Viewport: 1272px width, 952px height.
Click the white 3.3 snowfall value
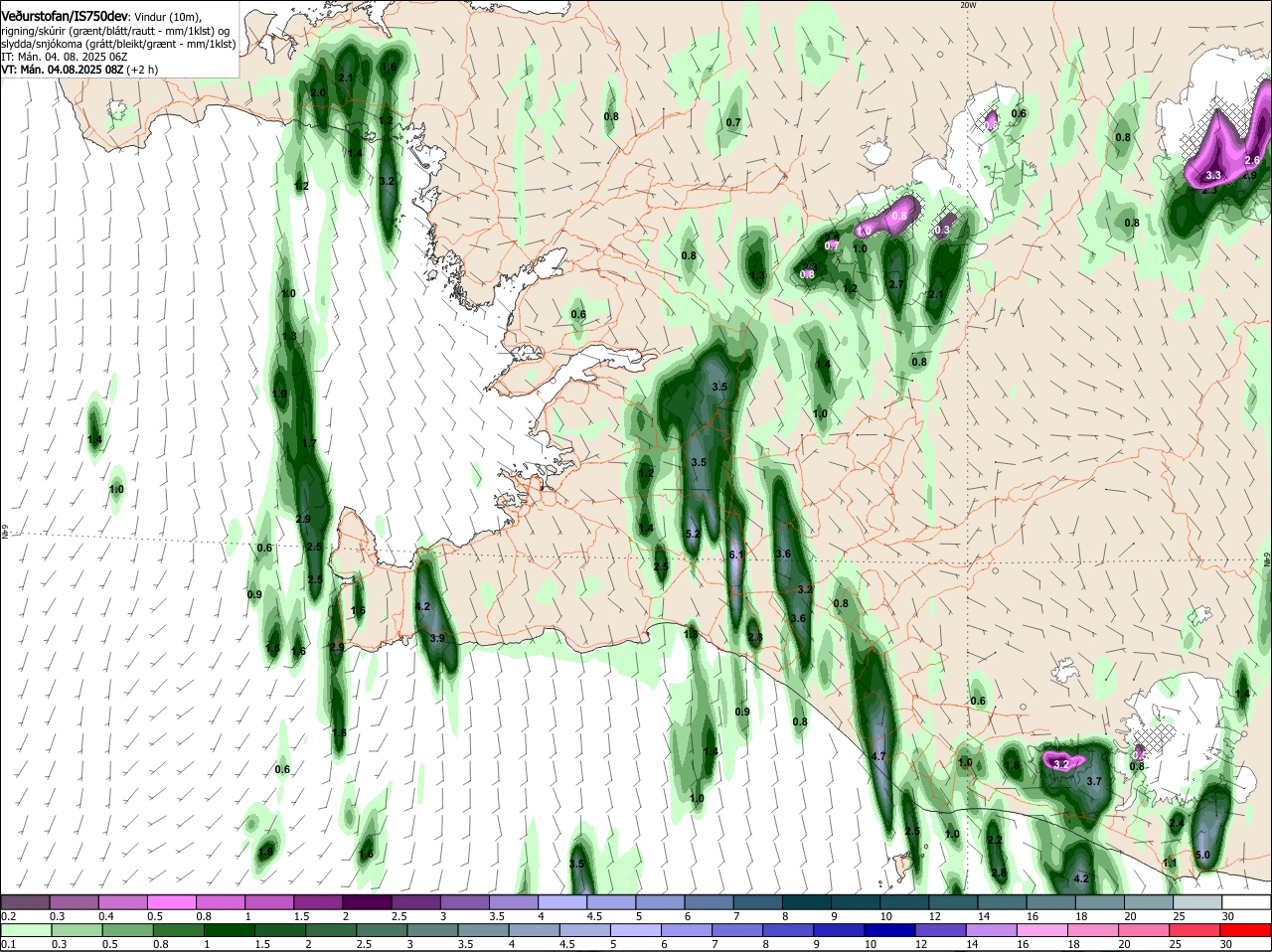coord(1212,175)
